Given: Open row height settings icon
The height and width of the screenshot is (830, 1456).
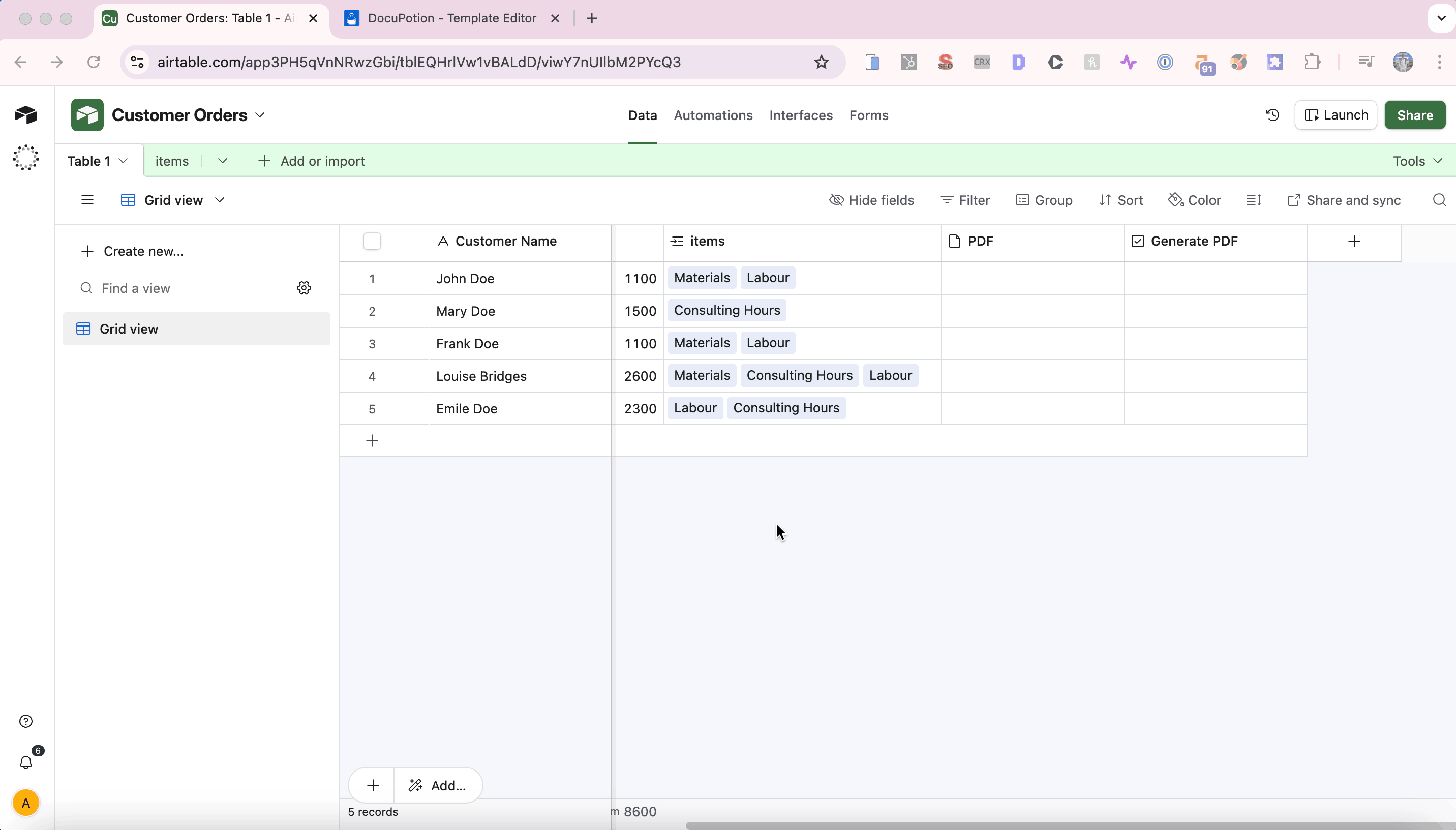Looking at the screenshot, I should [x=1253, y=200].
